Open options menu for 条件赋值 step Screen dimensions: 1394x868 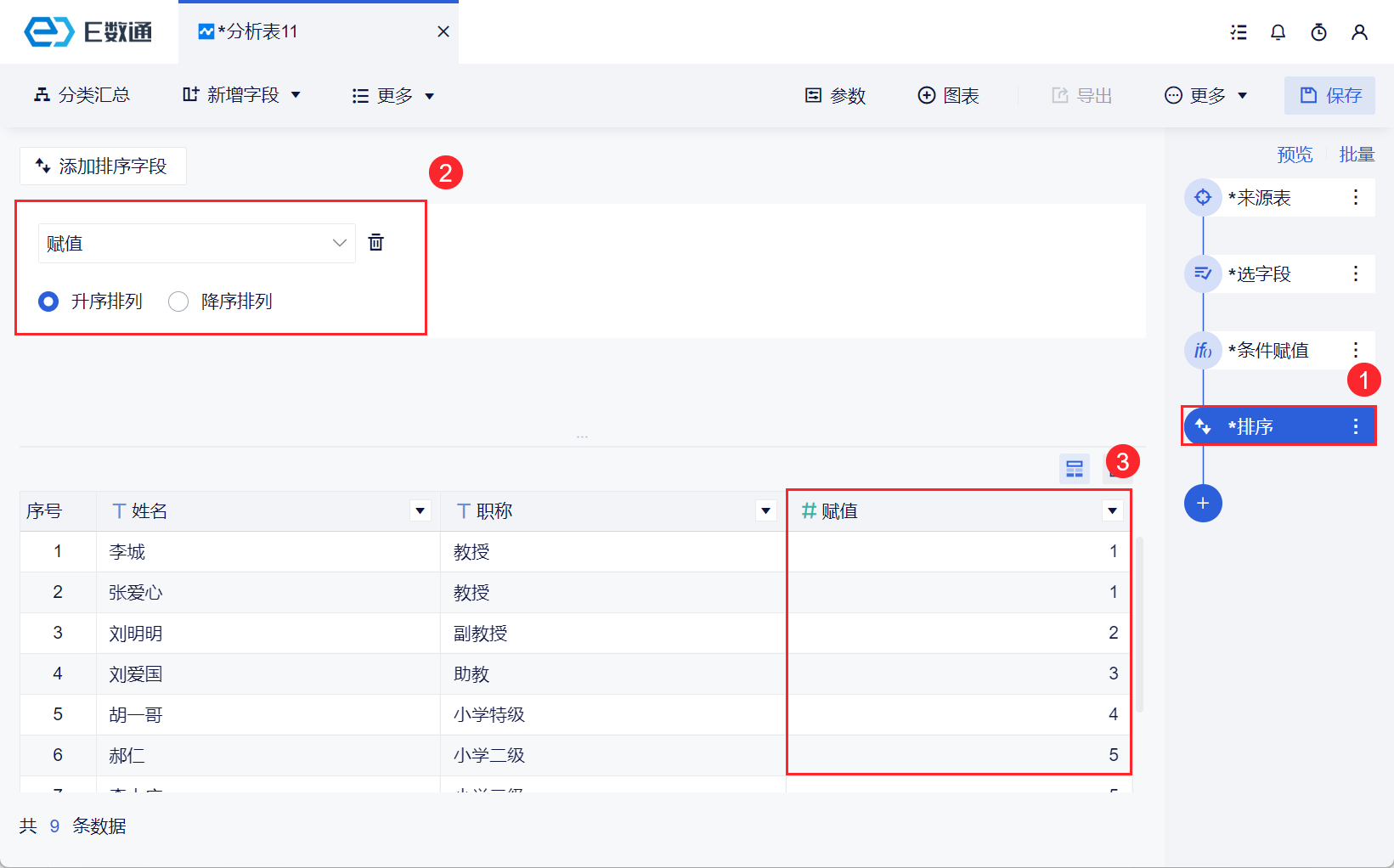[x=1356, y=350]
